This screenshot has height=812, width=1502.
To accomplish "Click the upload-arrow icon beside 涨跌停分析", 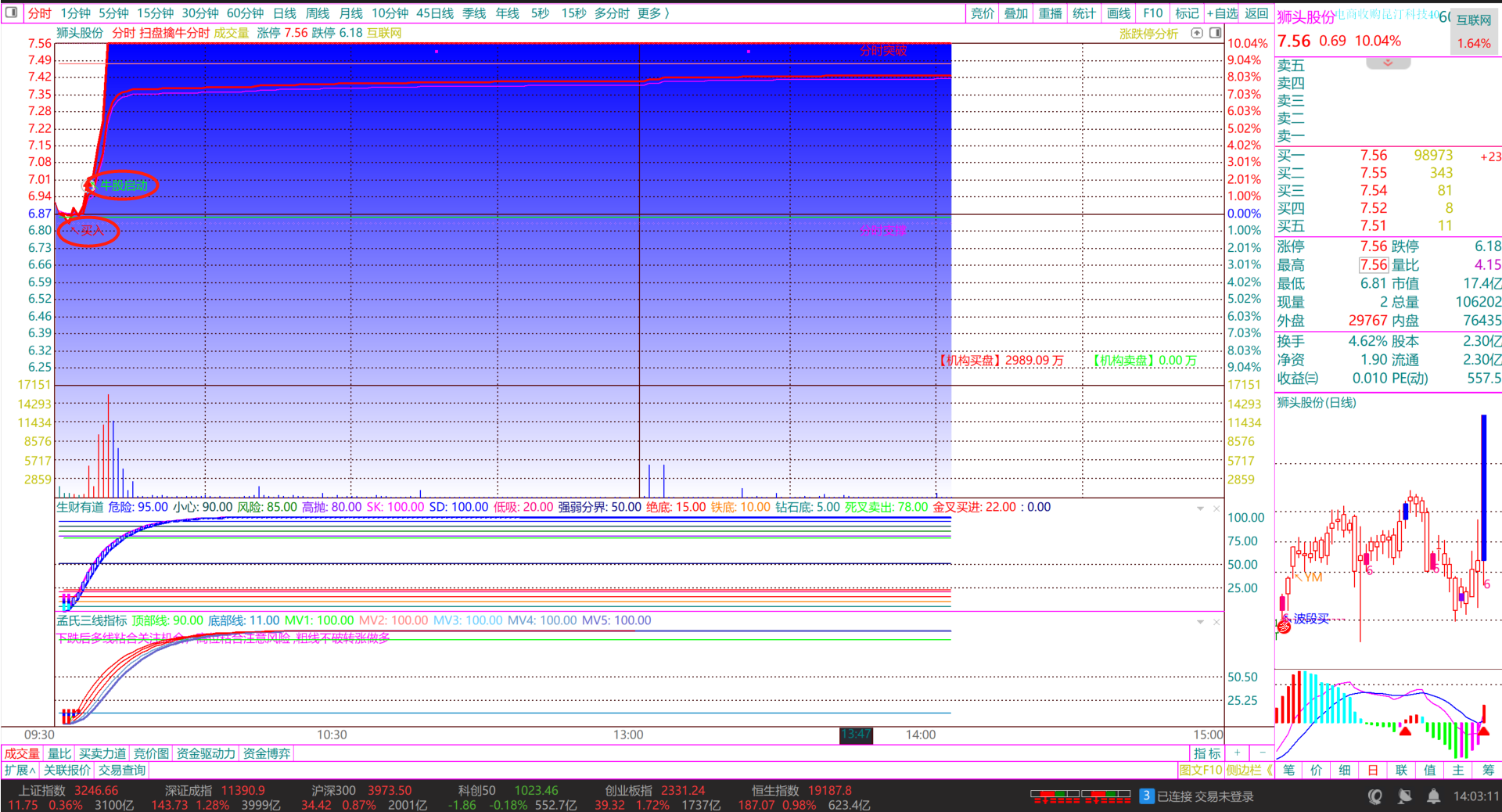I will coord(1197,33).
